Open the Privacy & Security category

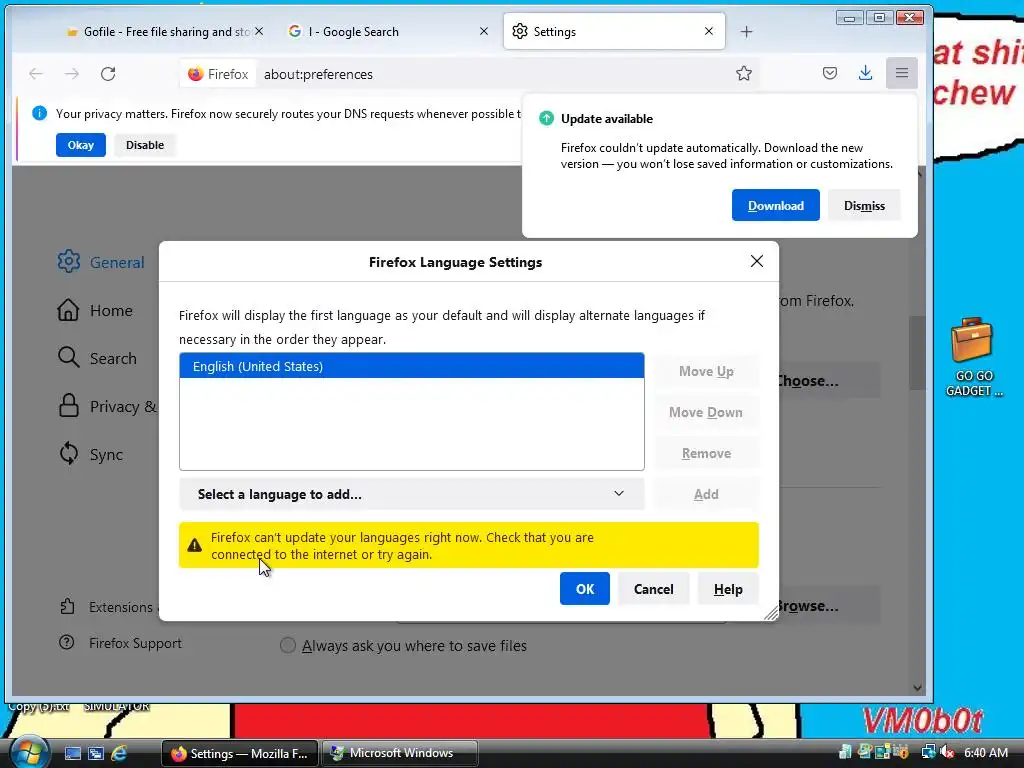click(x=108, y=406)
